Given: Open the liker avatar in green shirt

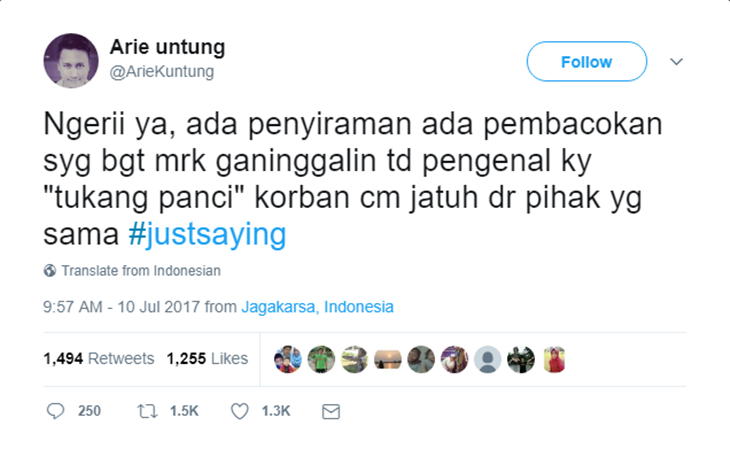Looking at the screenshot, I should click(x=321, y=360).
